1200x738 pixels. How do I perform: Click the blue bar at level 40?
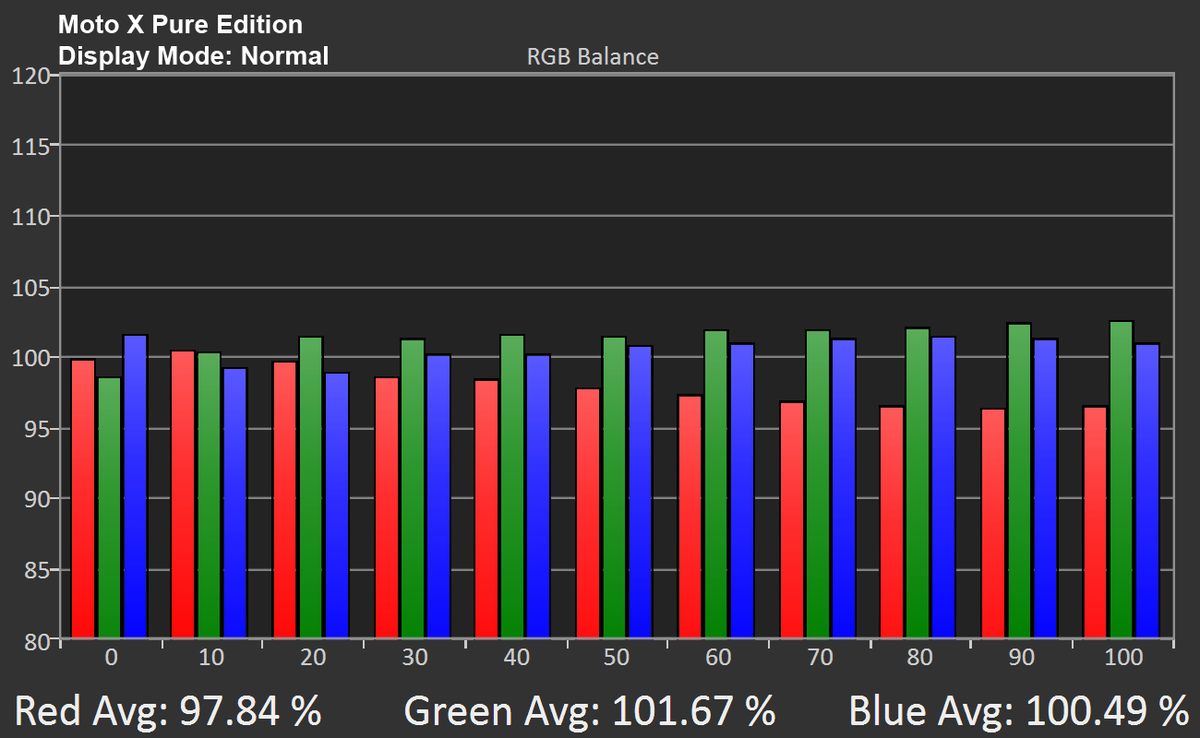538,497
